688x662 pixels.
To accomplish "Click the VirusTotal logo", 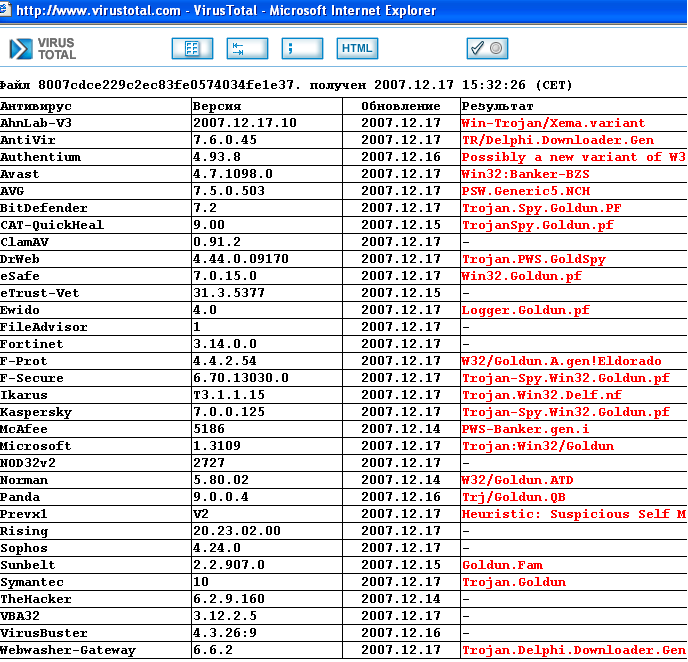I will [43, 49].
